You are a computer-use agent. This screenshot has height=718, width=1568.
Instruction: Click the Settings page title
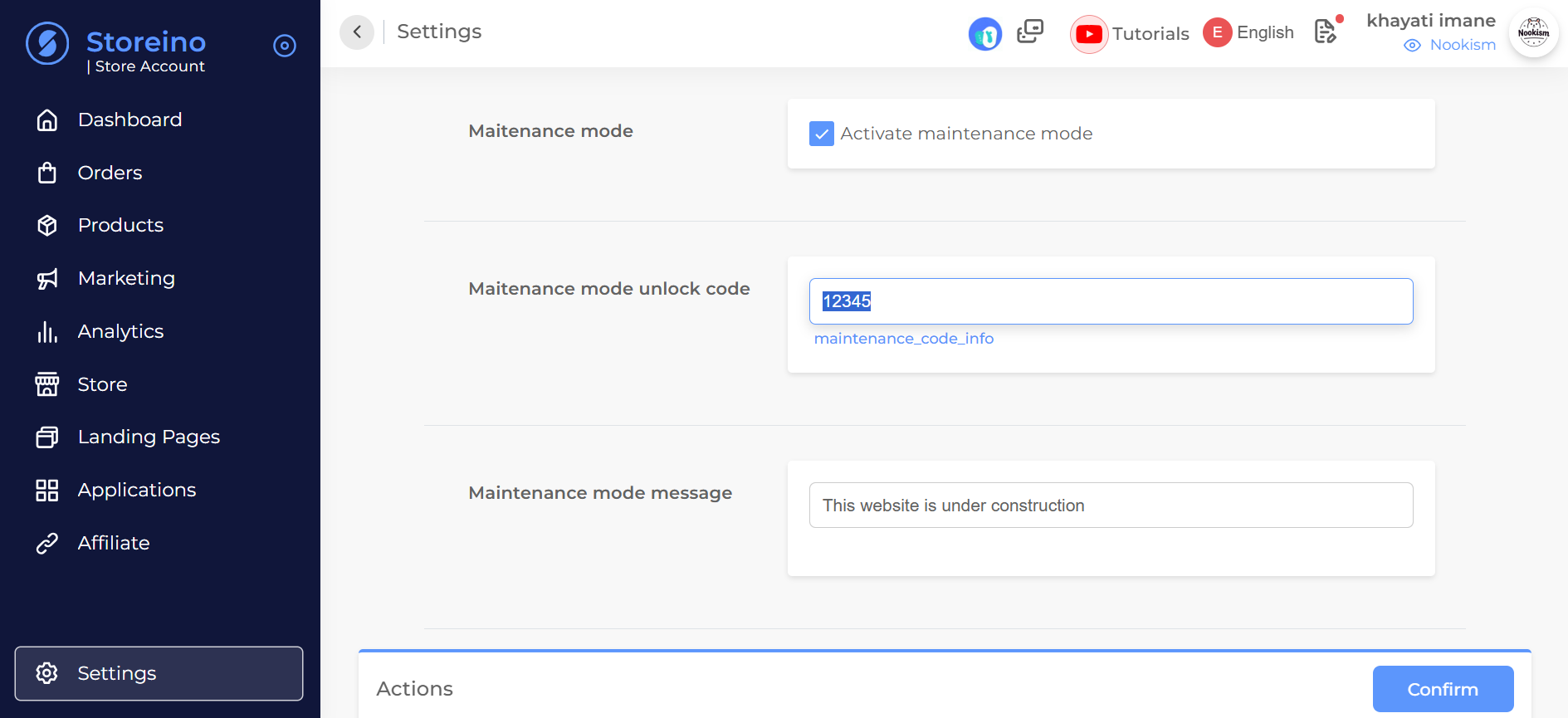point(439,32)
